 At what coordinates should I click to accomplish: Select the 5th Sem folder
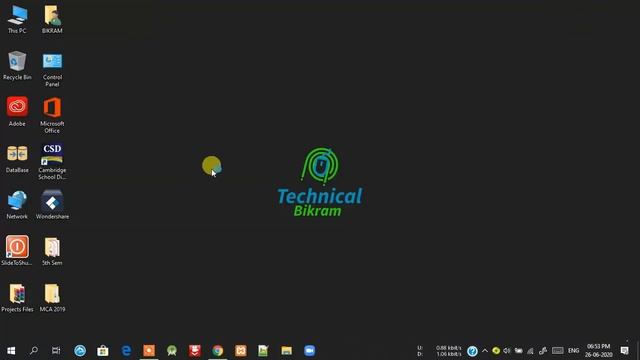[x=52, y=251]
